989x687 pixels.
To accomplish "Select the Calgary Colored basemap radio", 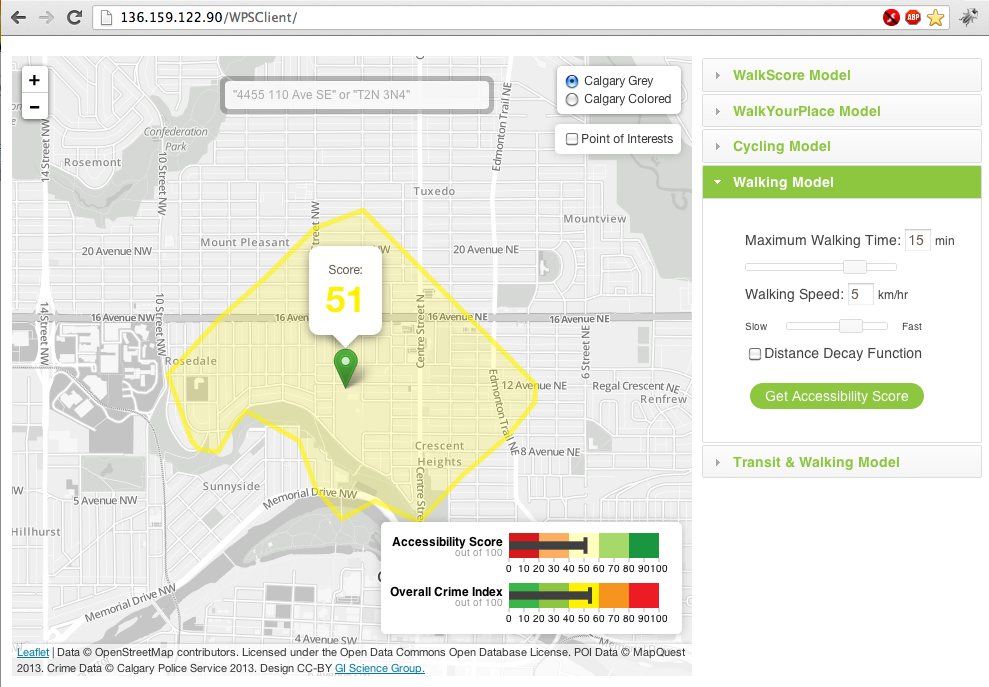I will point(572,99).
